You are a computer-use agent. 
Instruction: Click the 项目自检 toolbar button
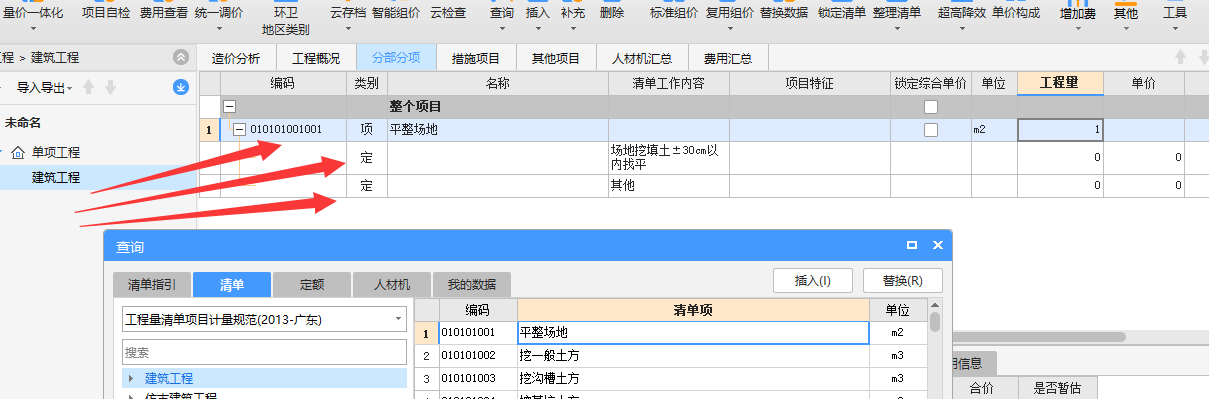tap(105, 13)
